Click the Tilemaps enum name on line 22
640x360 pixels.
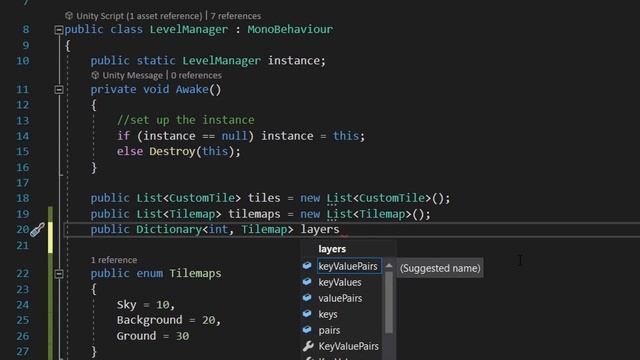[x=195, y=273]
